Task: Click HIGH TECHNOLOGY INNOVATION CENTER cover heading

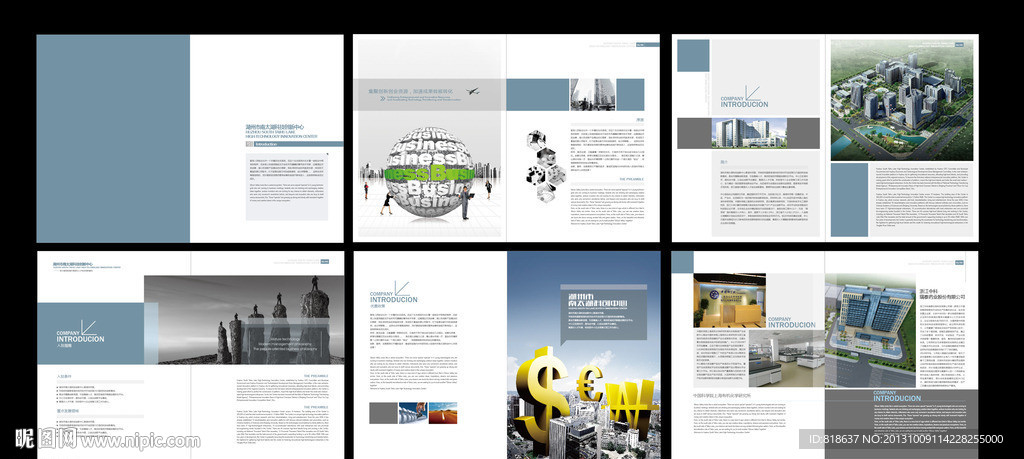Action: pos(281,136)
